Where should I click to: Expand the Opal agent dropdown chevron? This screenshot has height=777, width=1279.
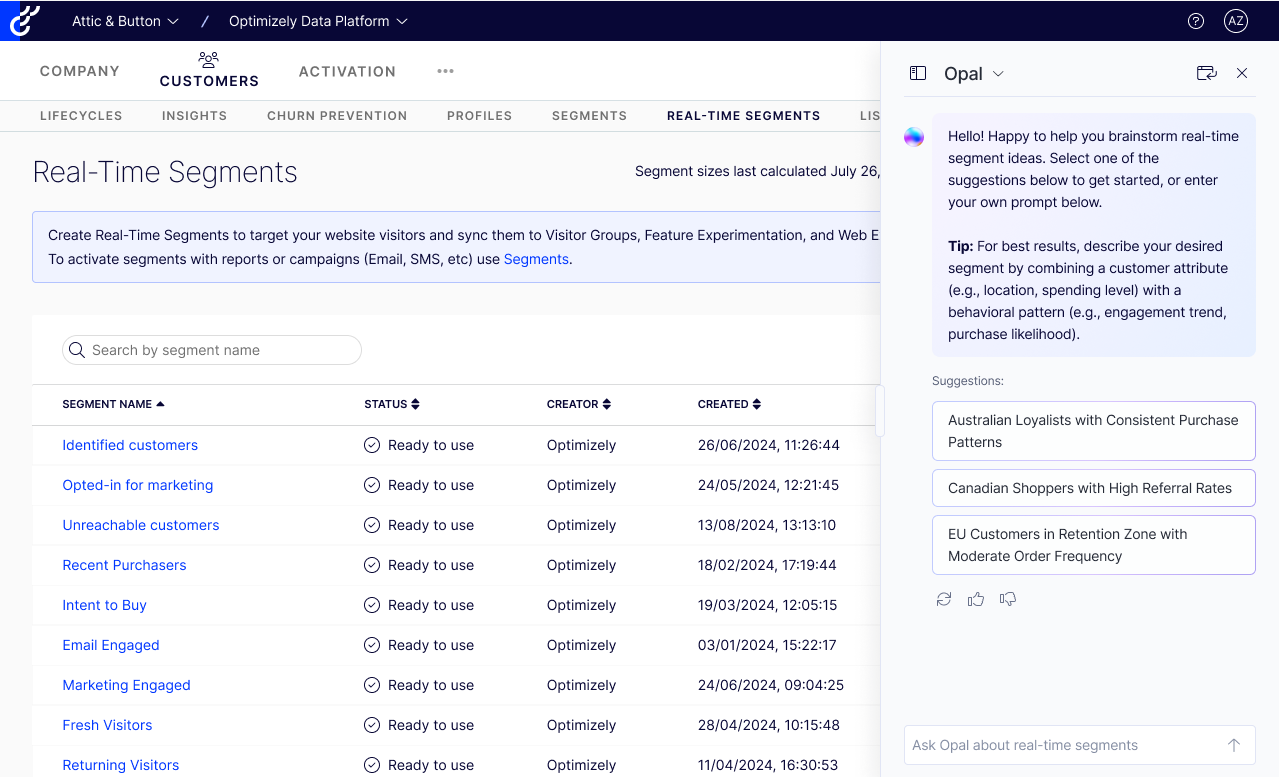(998, 74)
